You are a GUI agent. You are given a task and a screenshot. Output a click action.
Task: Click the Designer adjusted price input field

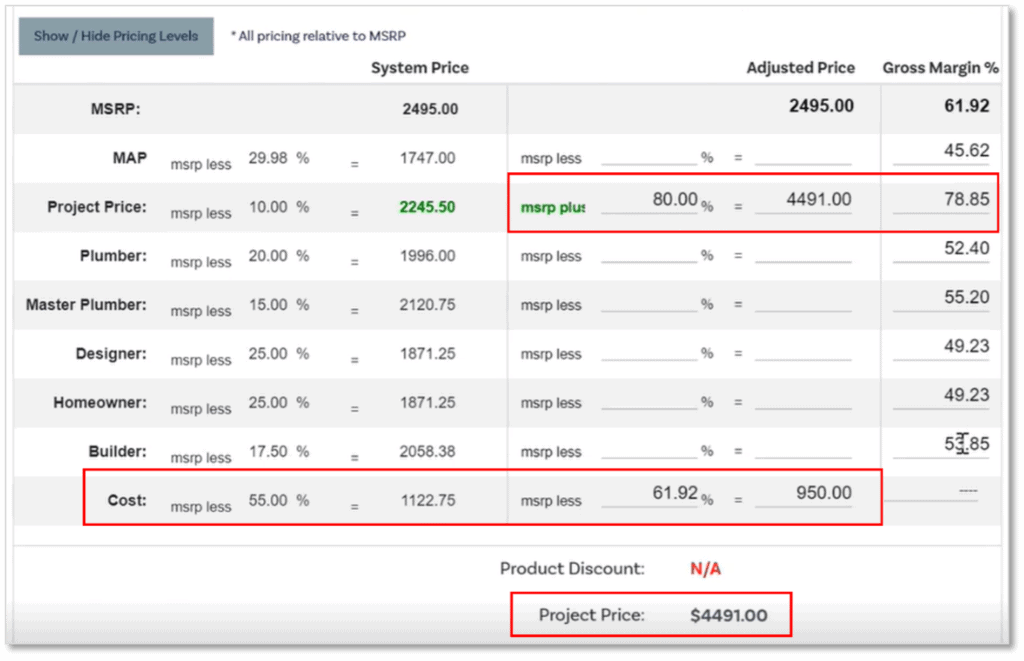click(803, 353)
